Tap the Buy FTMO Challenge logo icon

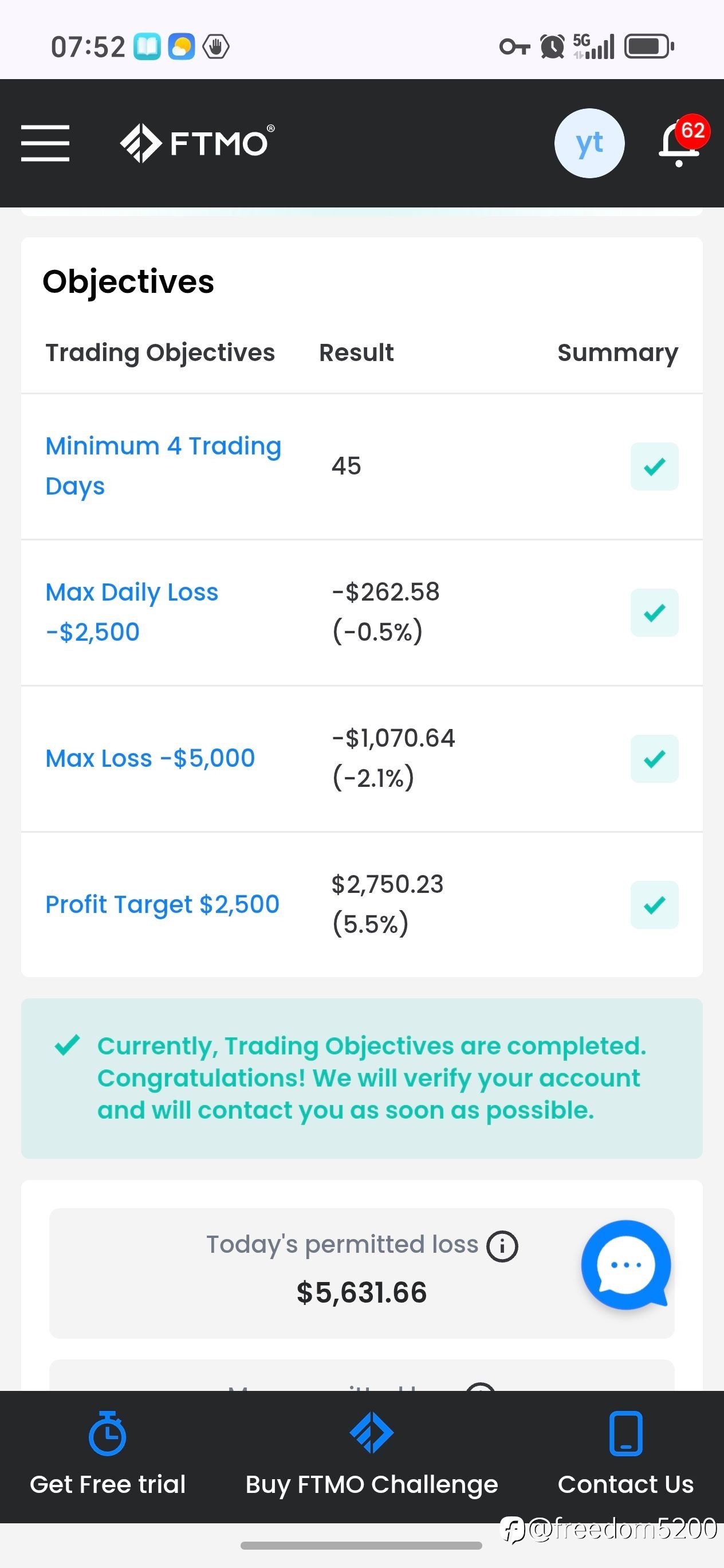point(371,1432)
